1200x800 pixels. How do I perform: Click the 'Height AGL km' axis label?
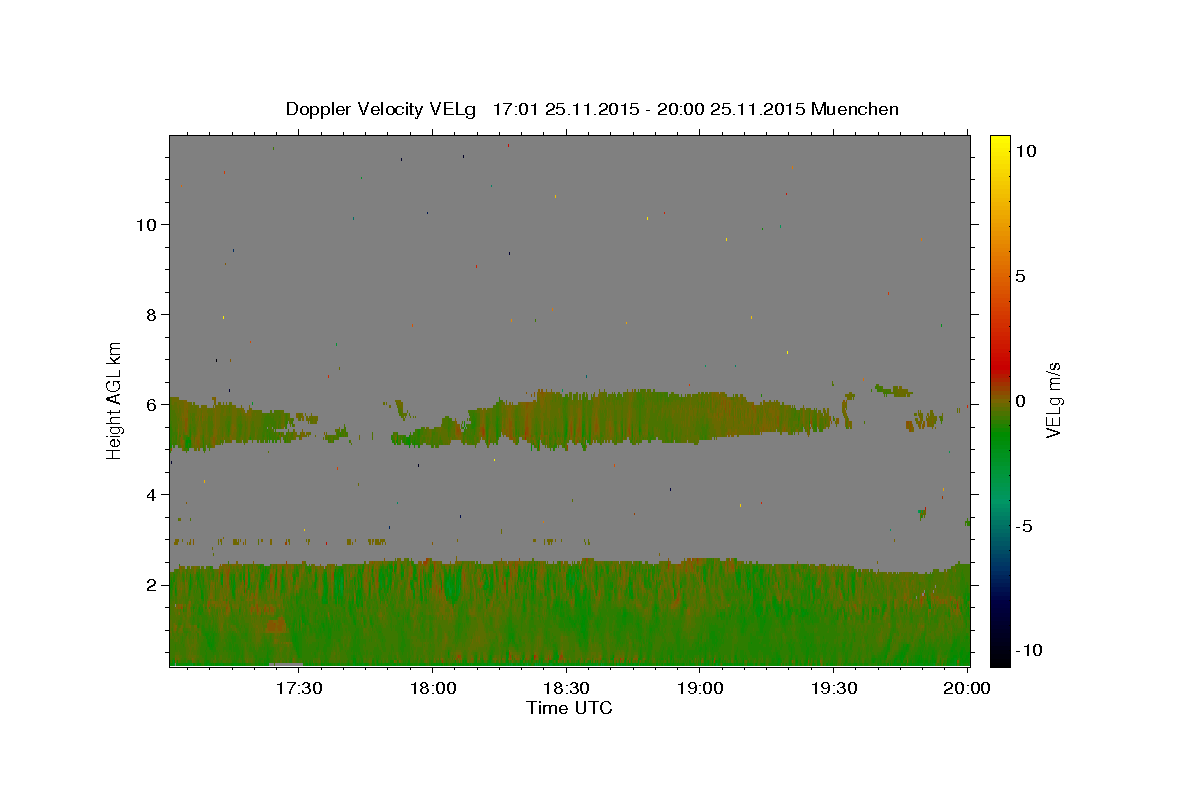[x=115, y=399]
